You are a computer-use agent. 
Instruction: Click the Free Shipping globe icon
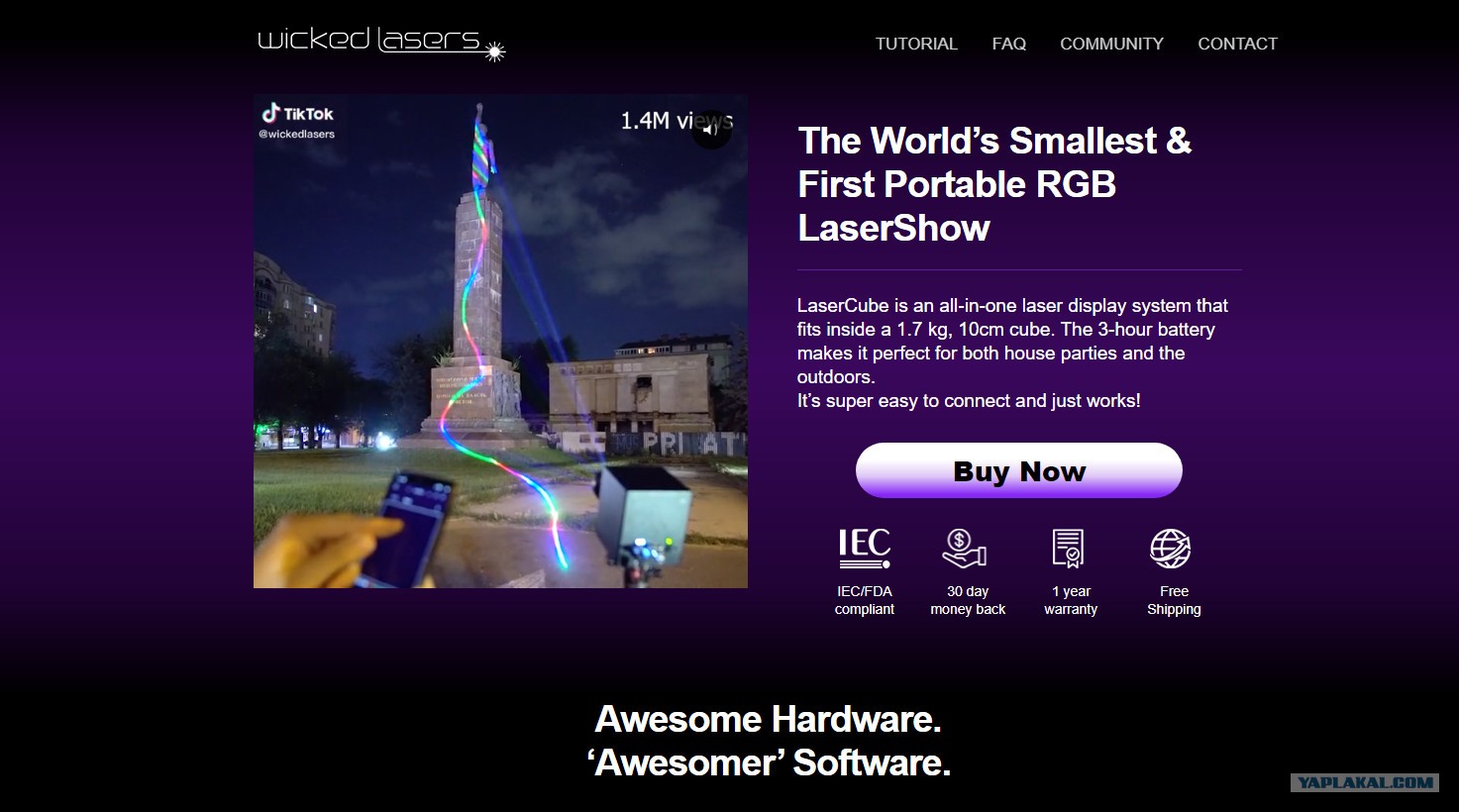point(1171,549)
